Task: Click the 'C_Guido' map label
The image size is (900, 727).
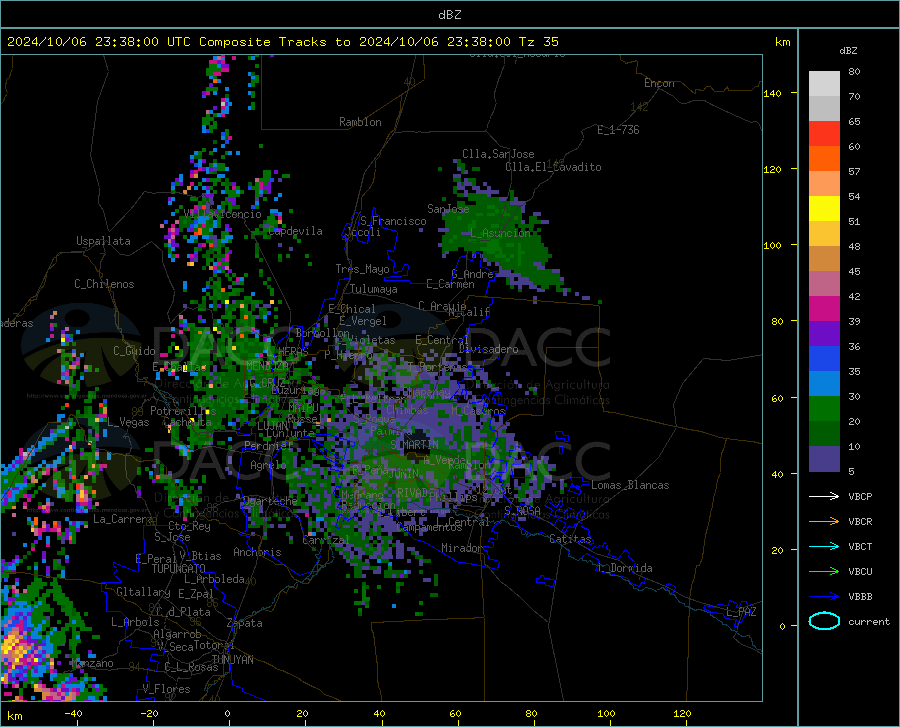Action: (x=134, y=351)
